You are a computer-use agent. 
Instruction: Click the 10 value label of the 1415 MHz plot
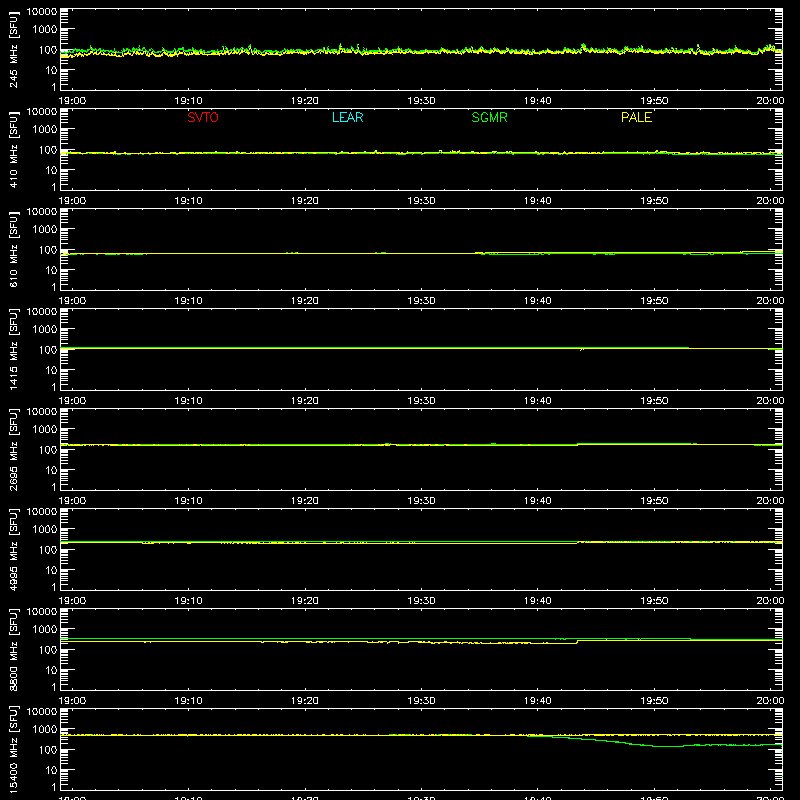point(51,370)
